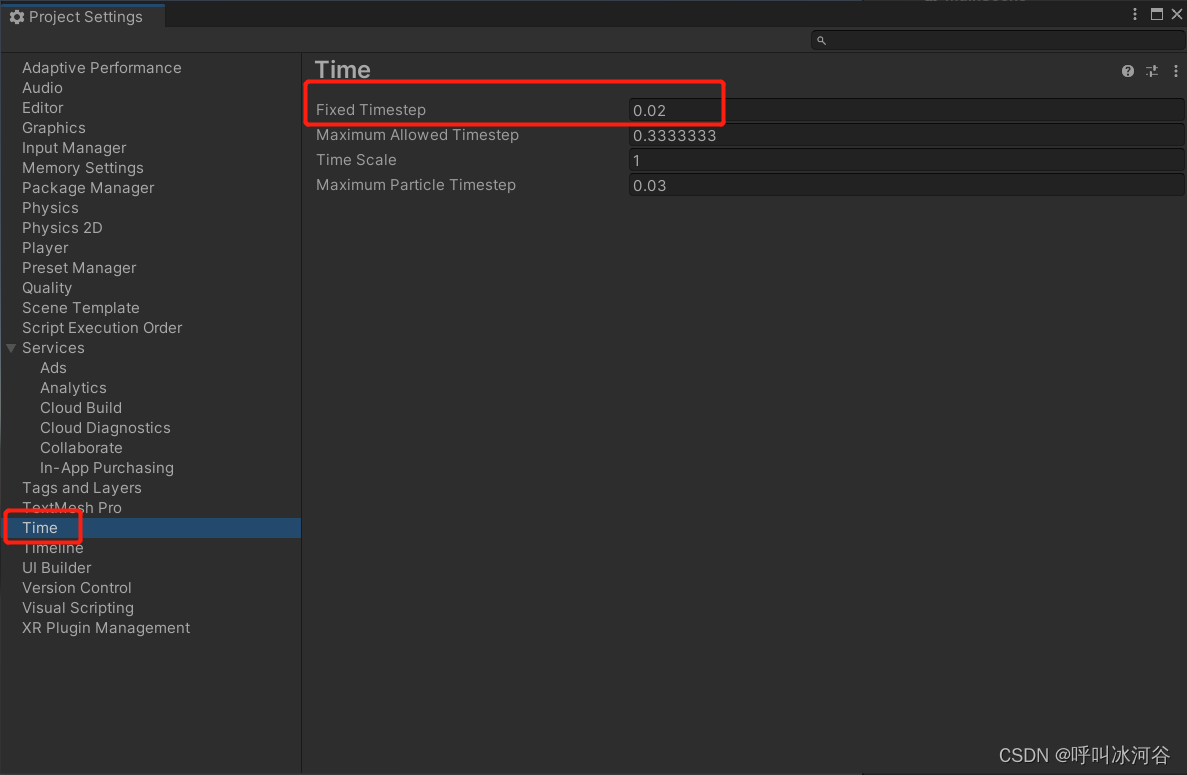Open the Project Settings window kebab menu
This screenshot has height=775, width=1187.
tap(1134, 14)
